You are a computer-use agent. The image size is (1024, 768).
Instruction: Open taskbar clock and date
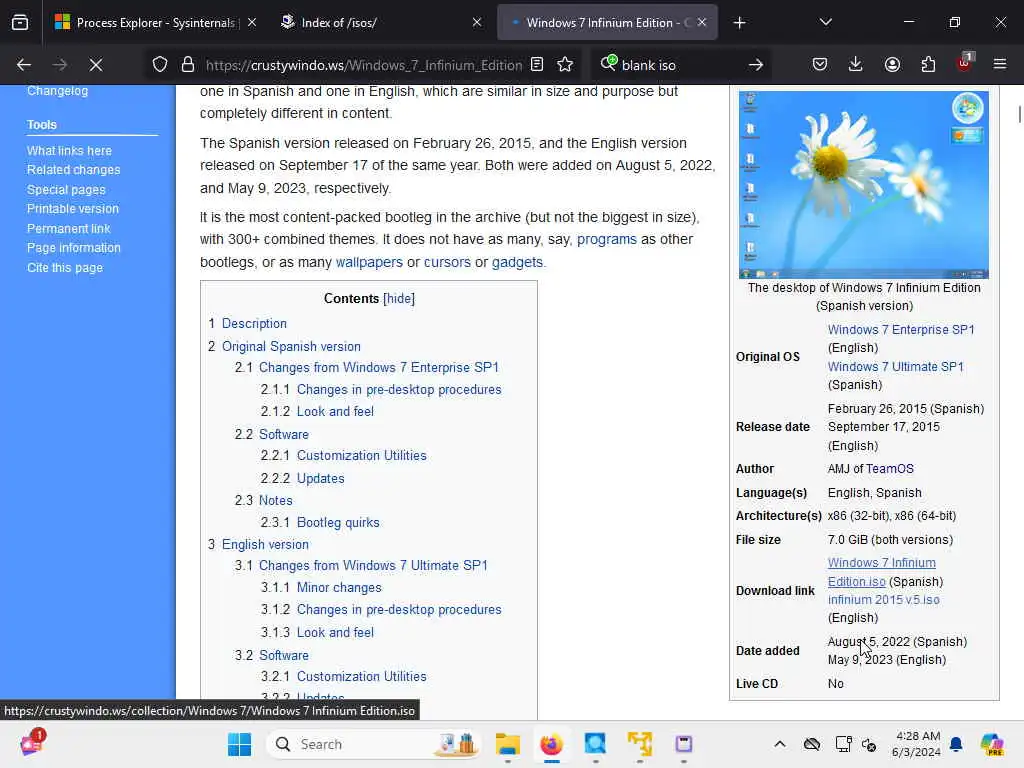tap(918, 744)
